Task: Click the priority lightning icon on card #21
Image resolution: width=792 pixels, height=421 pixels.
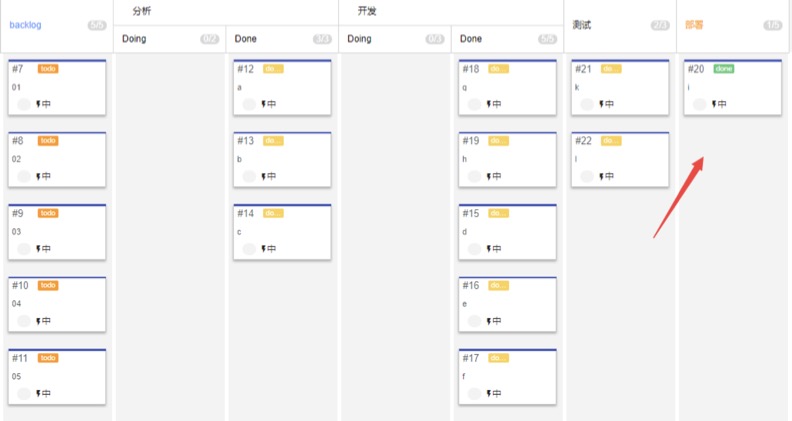Action: (x=602, y=104)
